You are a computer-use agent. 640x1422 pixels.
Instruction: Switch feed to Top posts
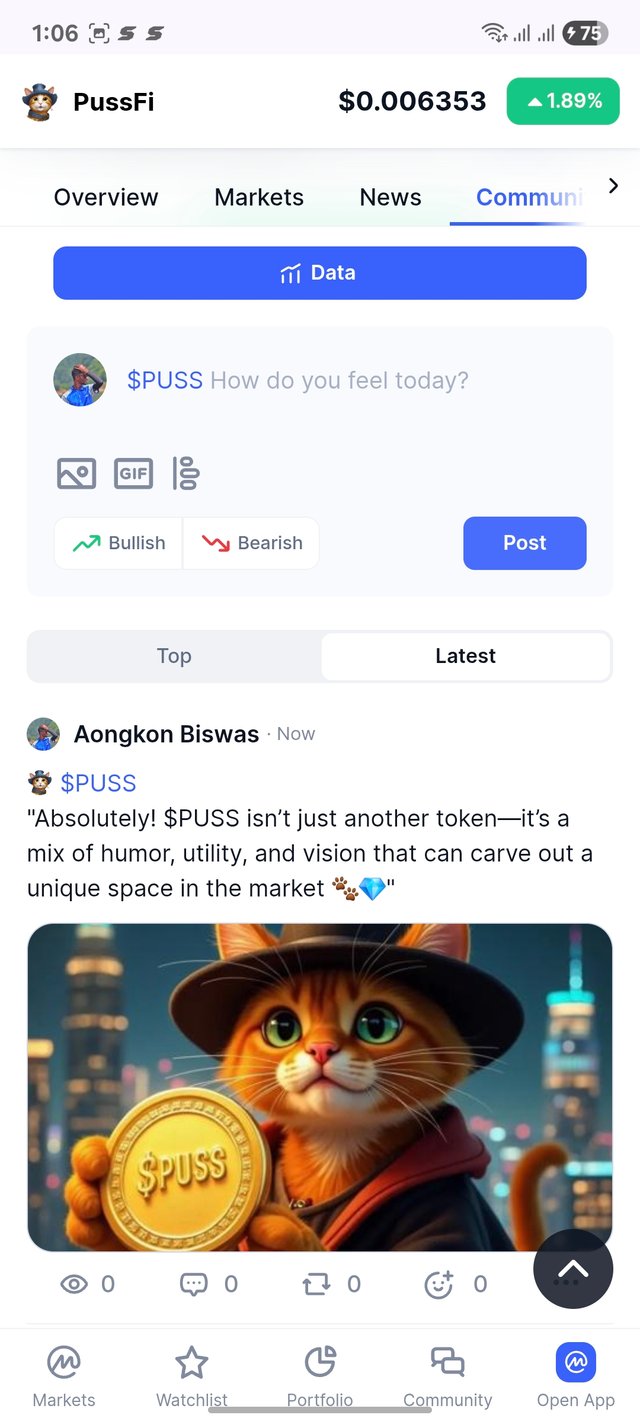[x=174, y=656]
